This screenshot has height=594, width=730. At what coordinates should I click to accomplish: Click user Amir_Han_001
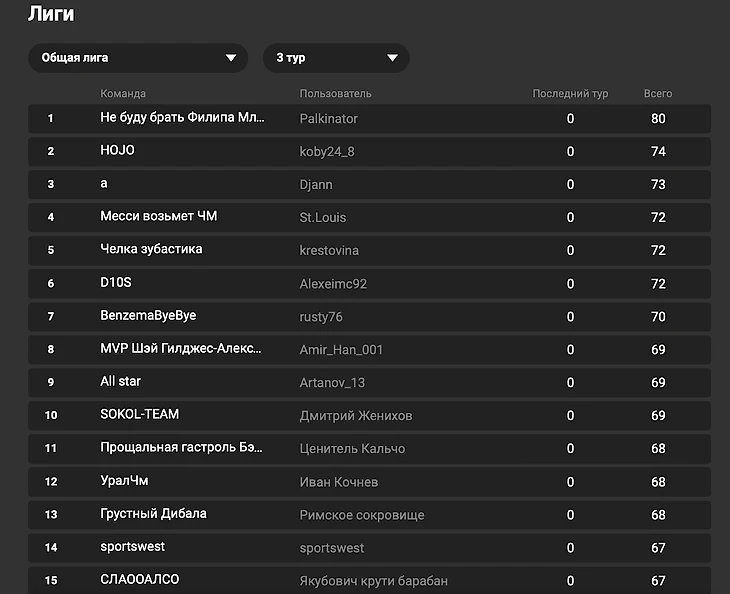pyautogui.click(x=341, y=349)
